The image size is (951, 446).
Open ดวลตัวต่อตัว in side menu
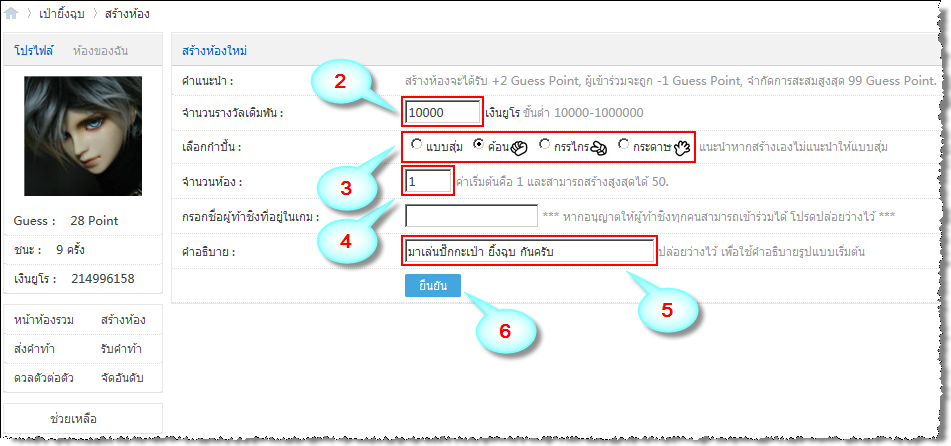coord(44,378)
